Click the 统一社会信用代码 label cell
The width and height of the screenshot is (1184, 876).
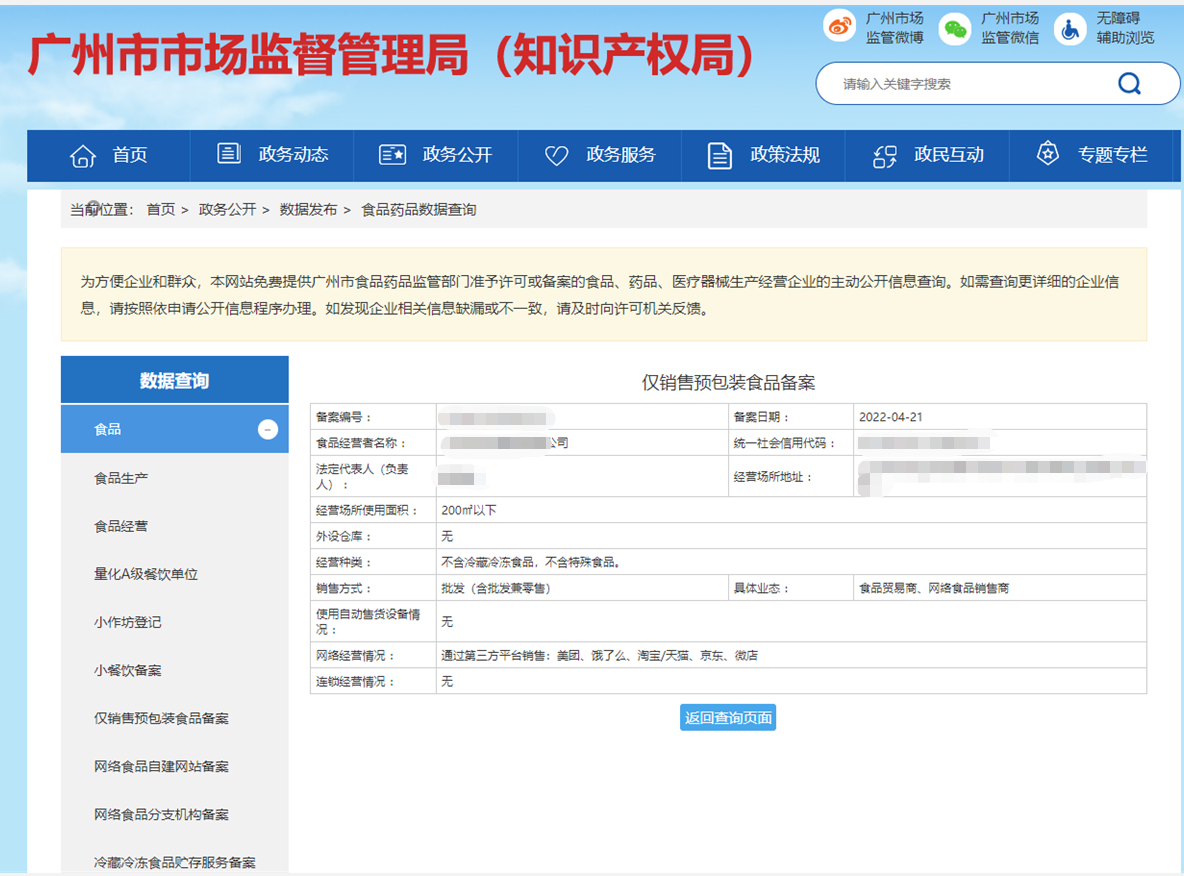point(791,443)
